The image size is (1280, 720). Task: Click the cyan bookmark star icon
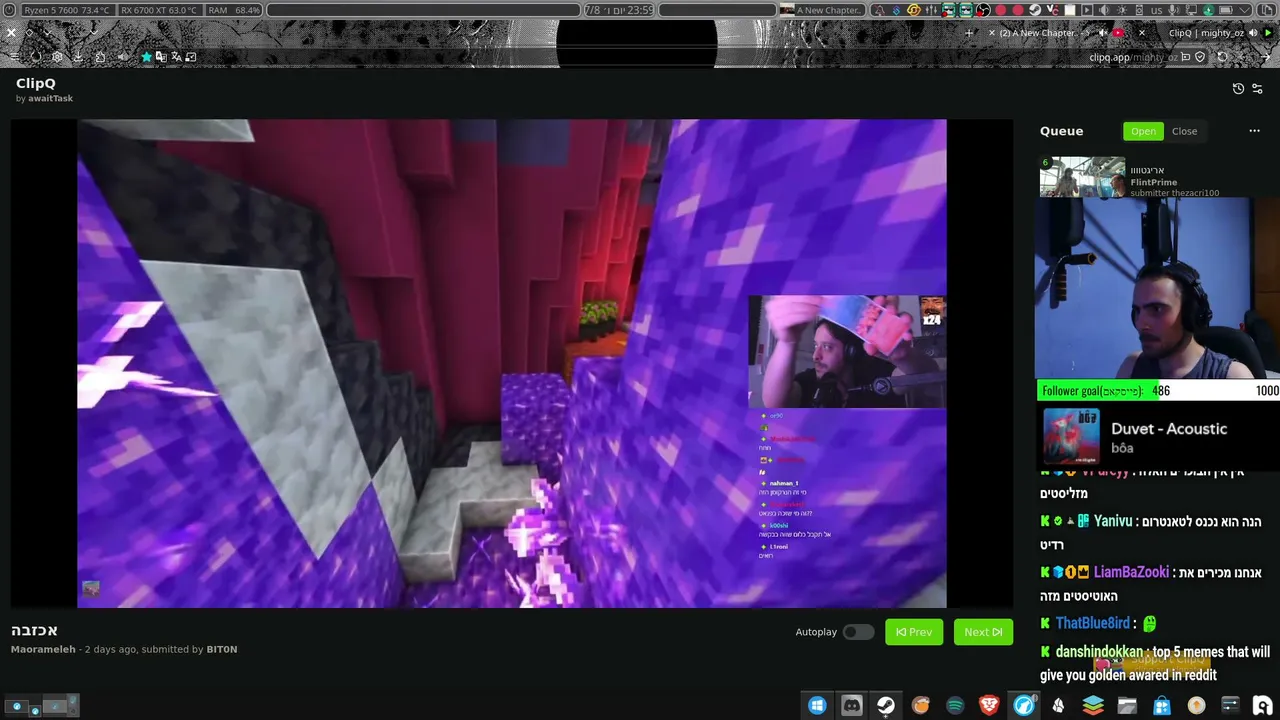click(147, 57)
